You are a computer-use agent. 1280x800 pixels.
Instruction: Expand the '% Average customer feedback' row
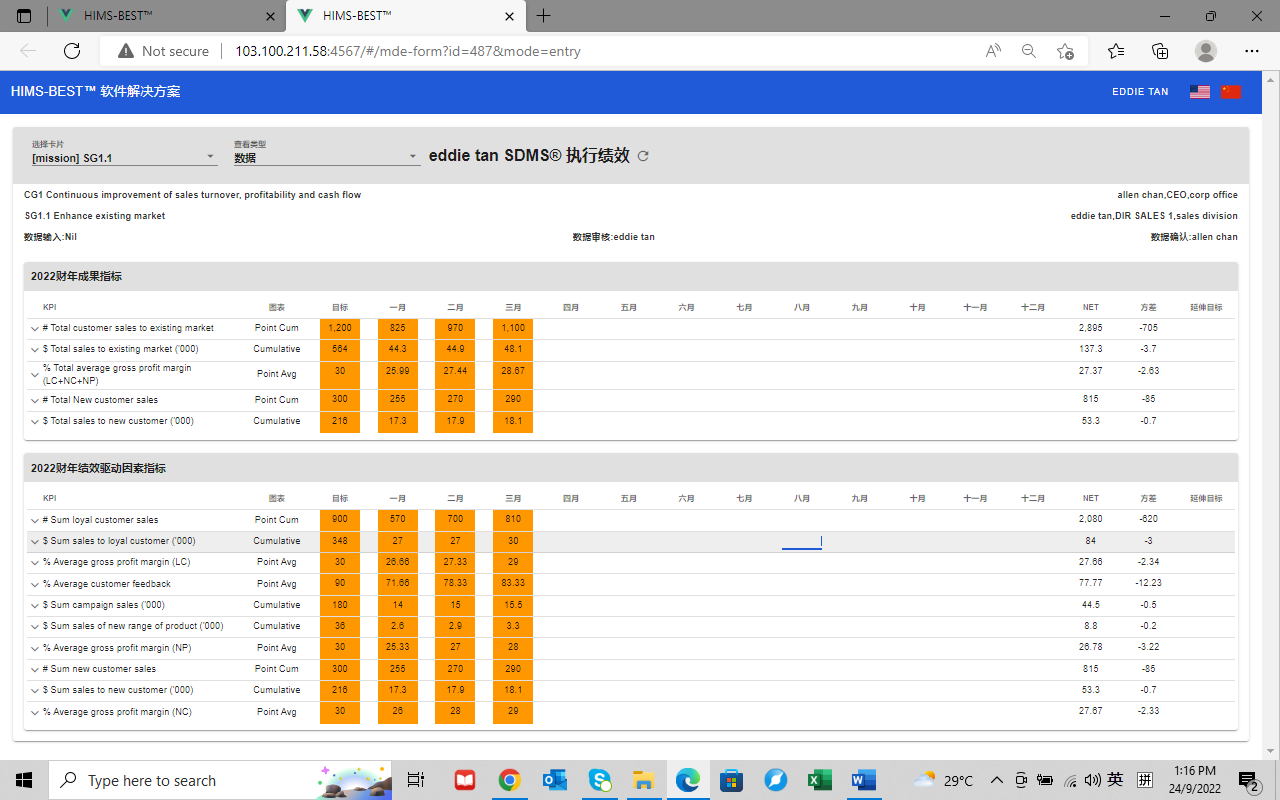(x=34, y=584)
